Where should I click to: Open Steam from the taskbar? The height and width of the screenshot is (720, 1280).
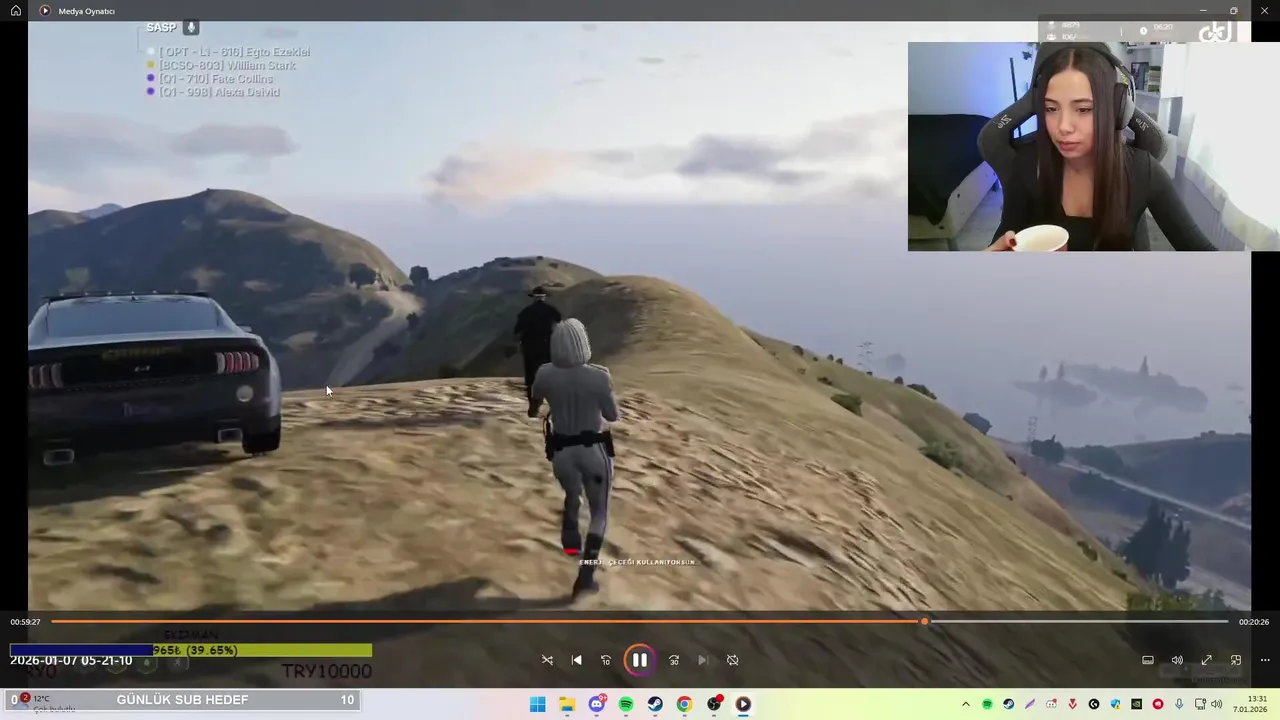655,704
